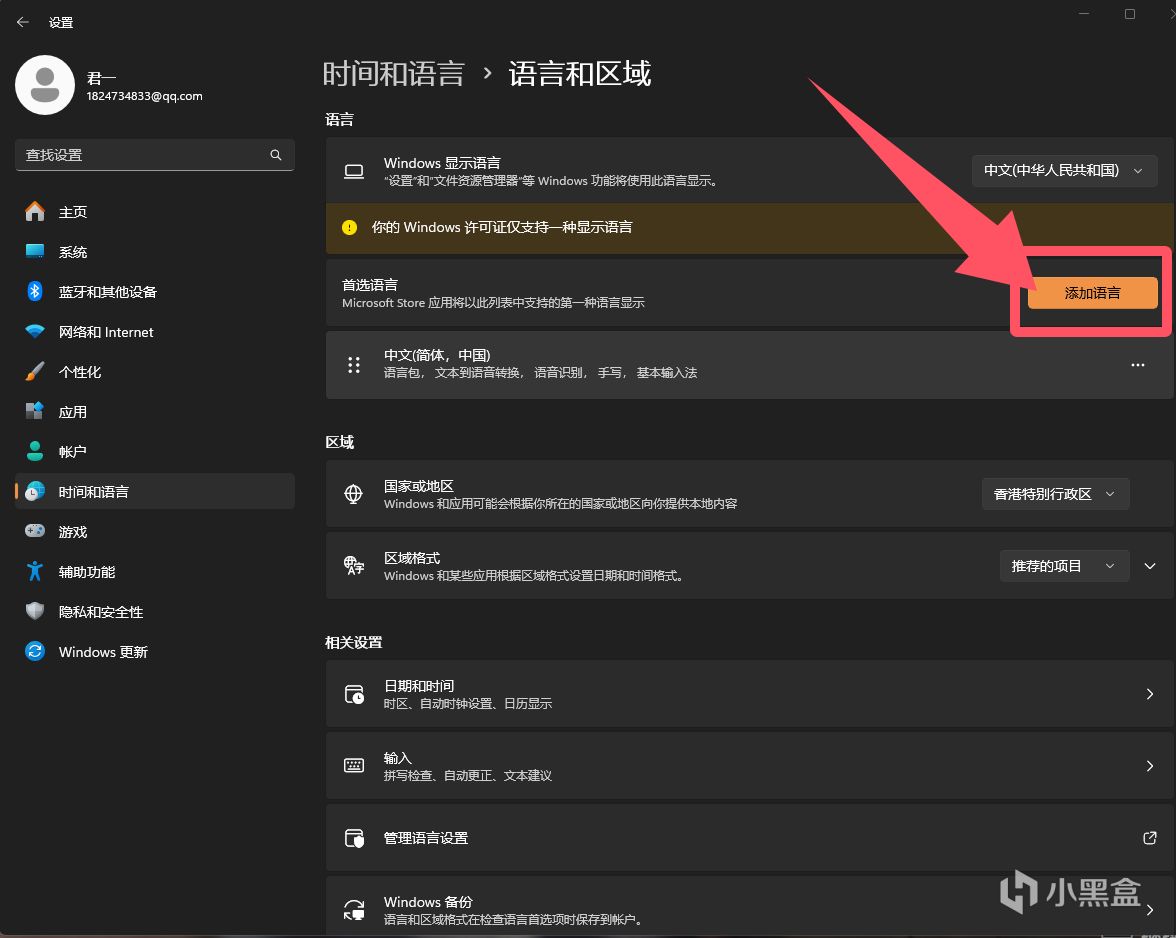This screenshot has width=1176, height=938.
Task: Click the search magnifier icon
Action: point(276,154)
